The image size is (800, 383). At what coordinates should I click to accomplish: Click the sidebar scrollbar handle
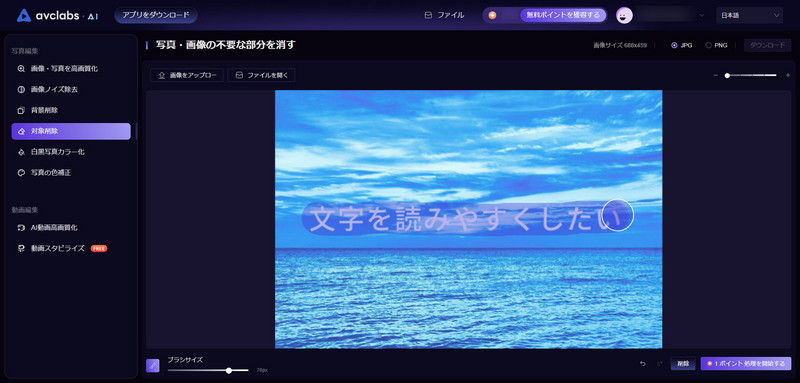136,131
